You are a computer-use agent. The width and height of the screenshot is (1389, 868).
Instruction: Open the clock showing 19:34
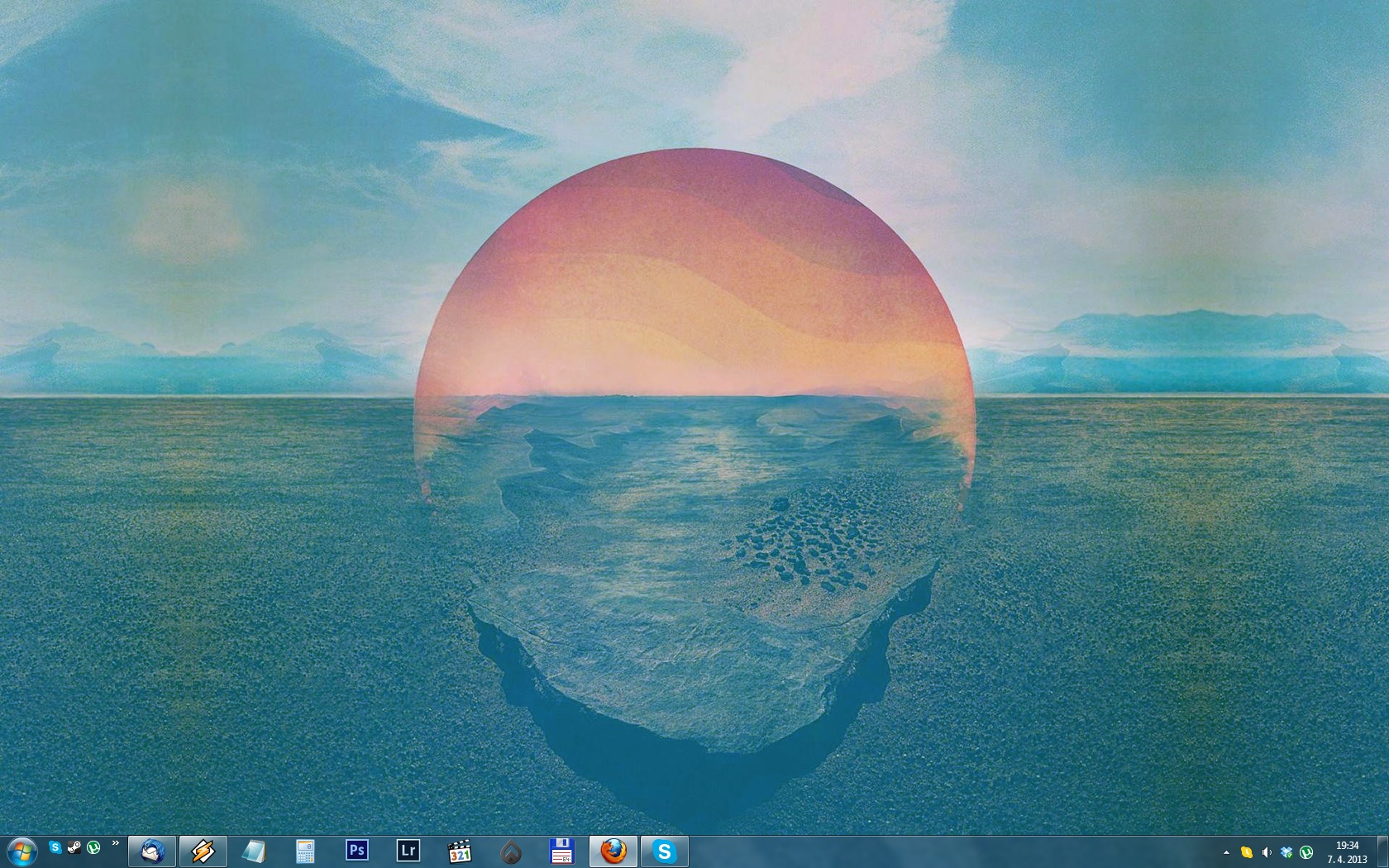(x=1348, y=852)
